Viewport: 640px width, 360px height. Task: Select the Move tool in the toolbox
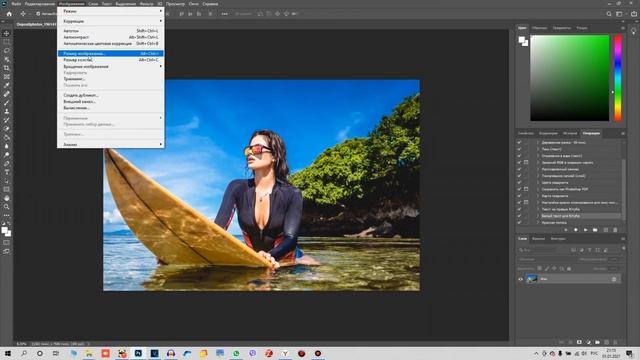(7, 33)
